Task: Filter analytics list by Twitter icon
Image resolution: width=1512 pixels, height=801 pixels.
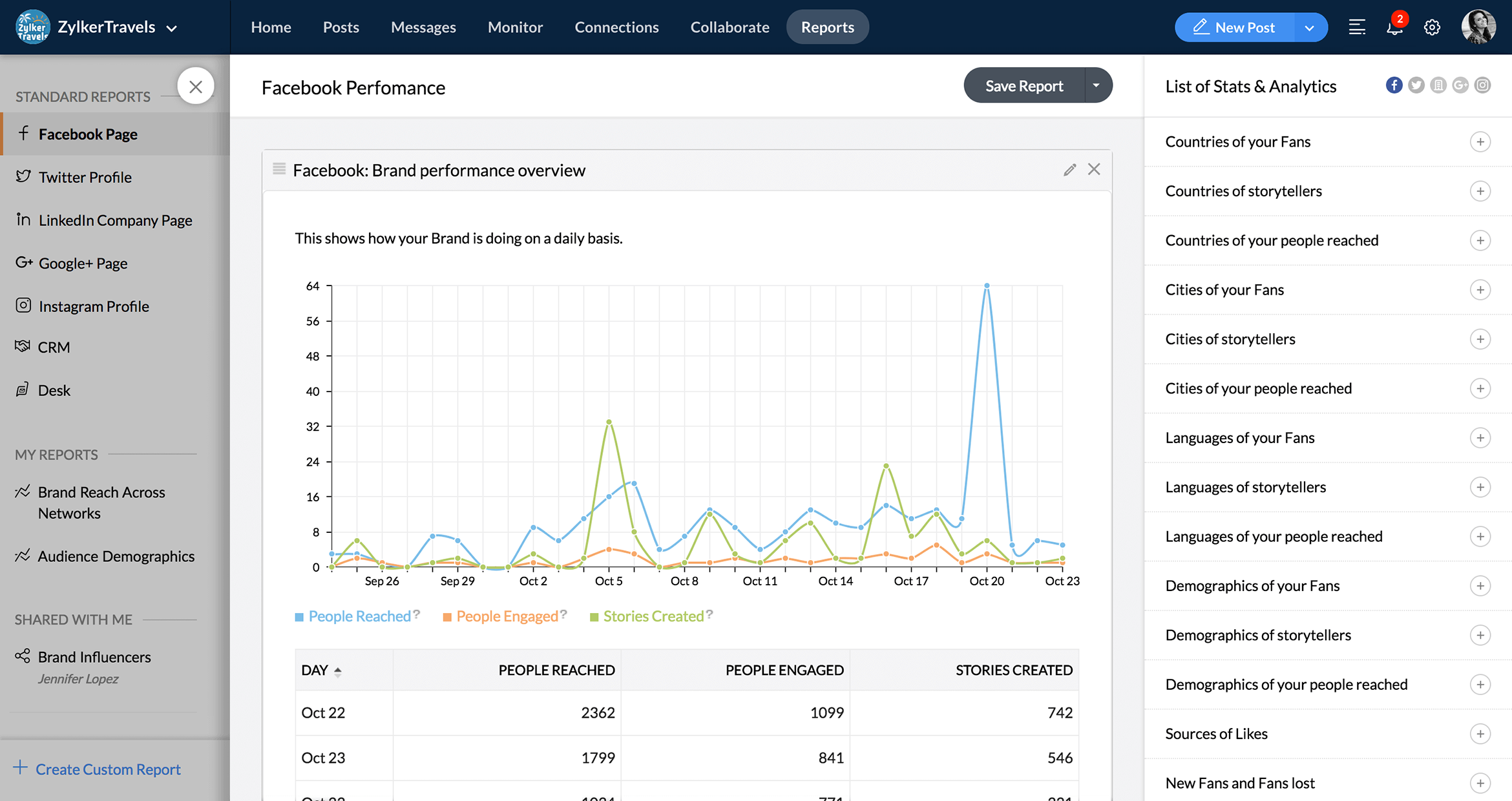Action: click(x=1416, y=85)
